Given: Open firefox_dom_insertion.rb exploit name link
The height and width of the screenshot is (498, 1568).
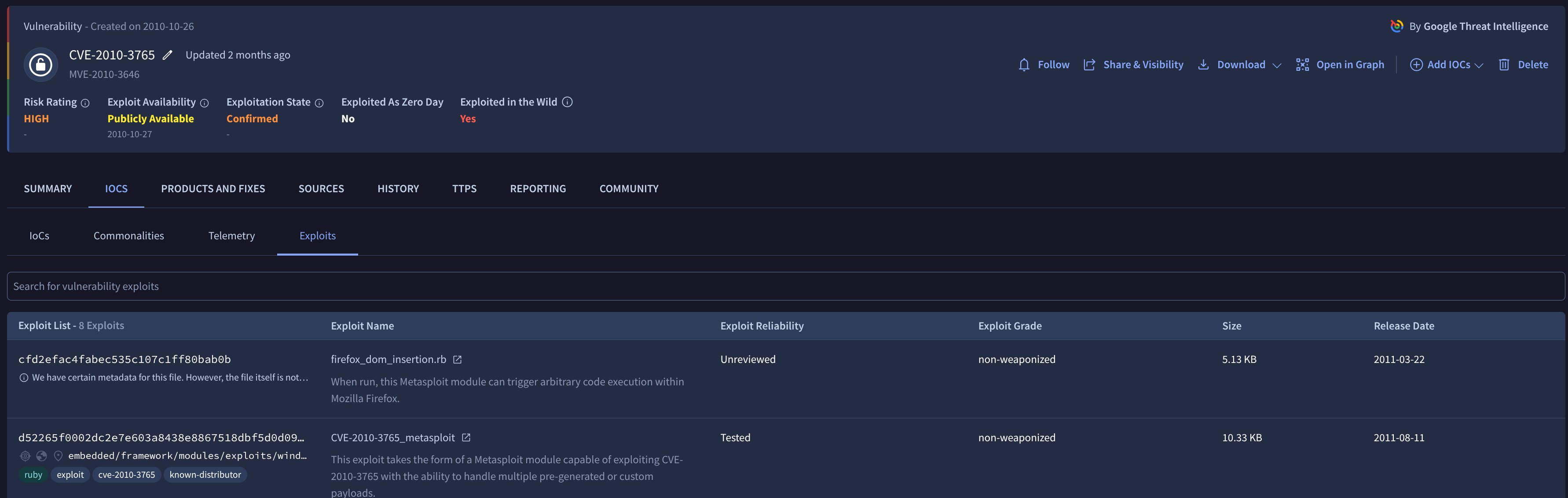Looking at the screenshot, I should tap(388, 359).
